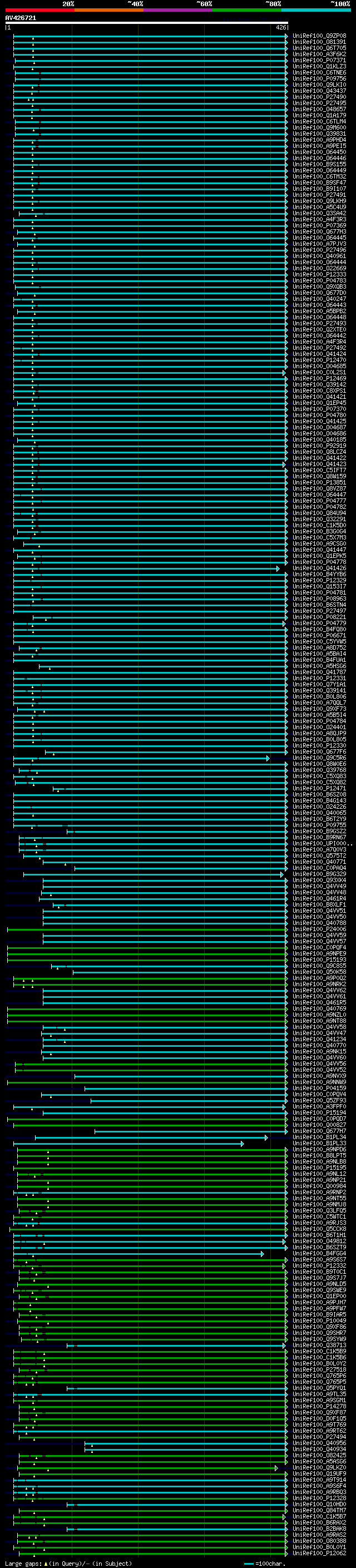Click the orange ~40% identity color segment
The height and width of the screenshot is (1568, 356).
[109, 10]
